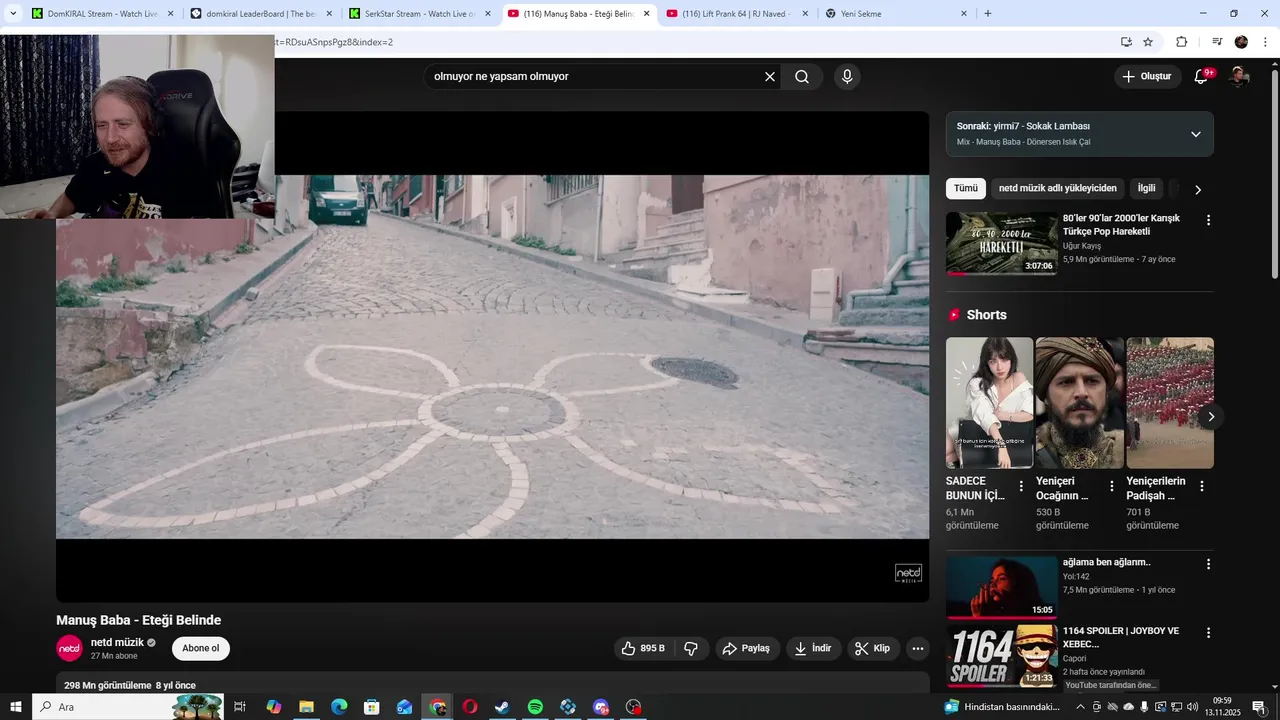Open options for Yeniçeri Ocağının short

[x=1111, y=486]
